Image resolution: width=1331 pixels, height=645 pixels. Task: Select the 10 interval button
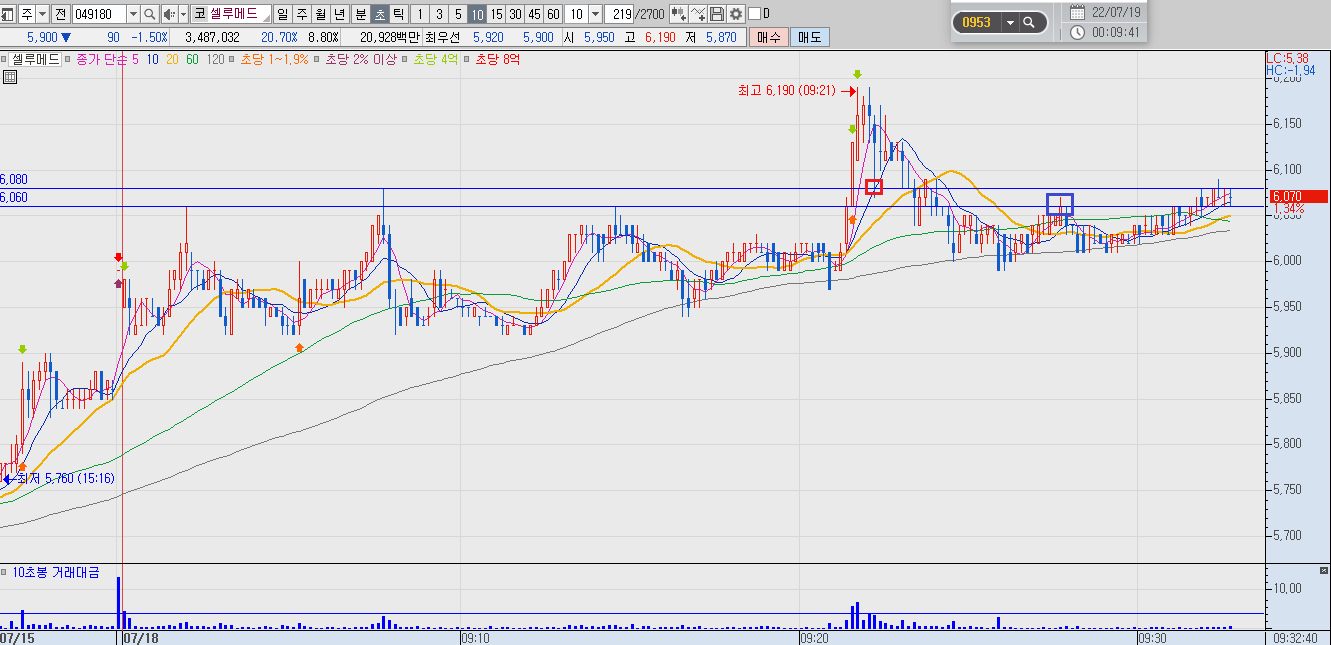pos(477,14)
